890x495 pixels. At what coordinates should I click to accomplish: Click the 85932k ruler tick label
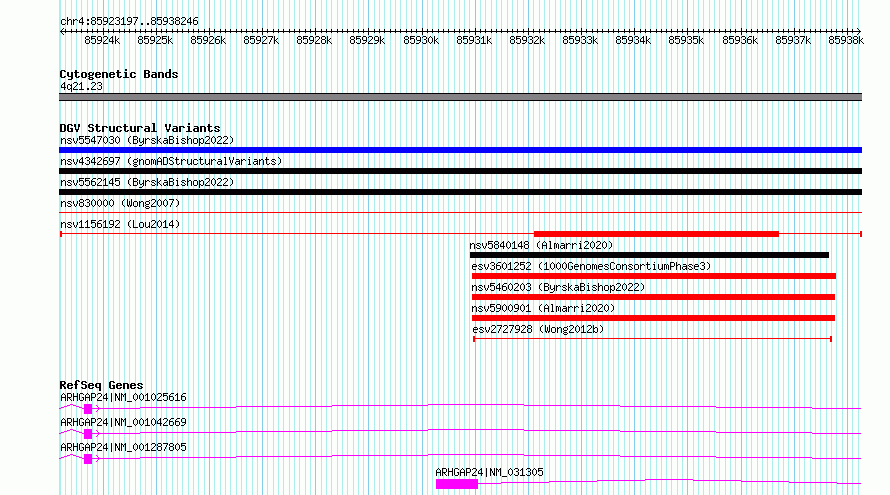527,41
